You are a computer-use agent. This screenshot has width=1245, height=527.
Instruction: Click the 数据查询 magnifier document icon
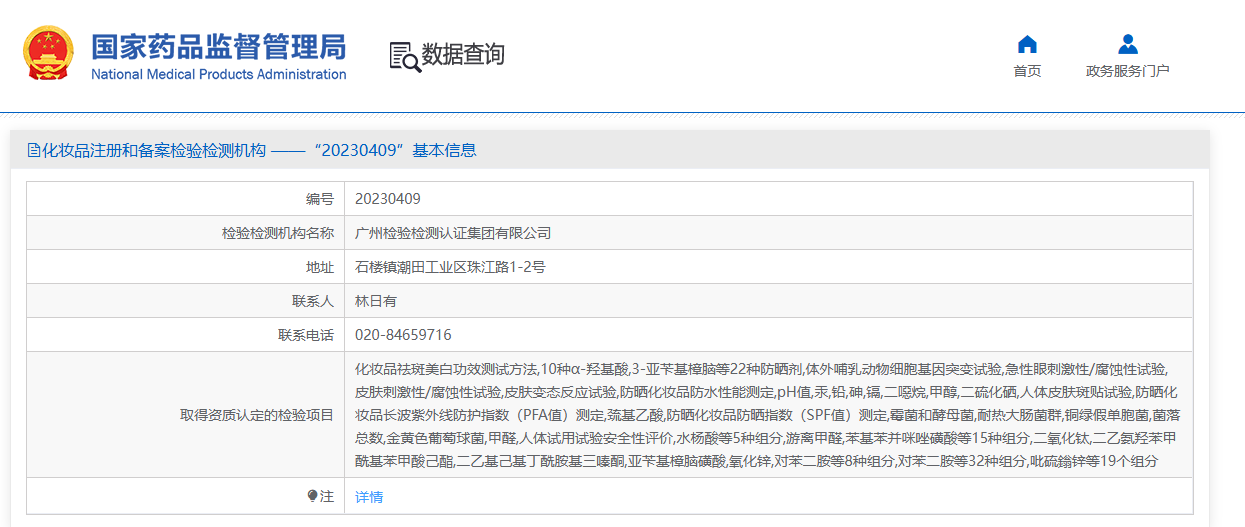pos(404,56)
